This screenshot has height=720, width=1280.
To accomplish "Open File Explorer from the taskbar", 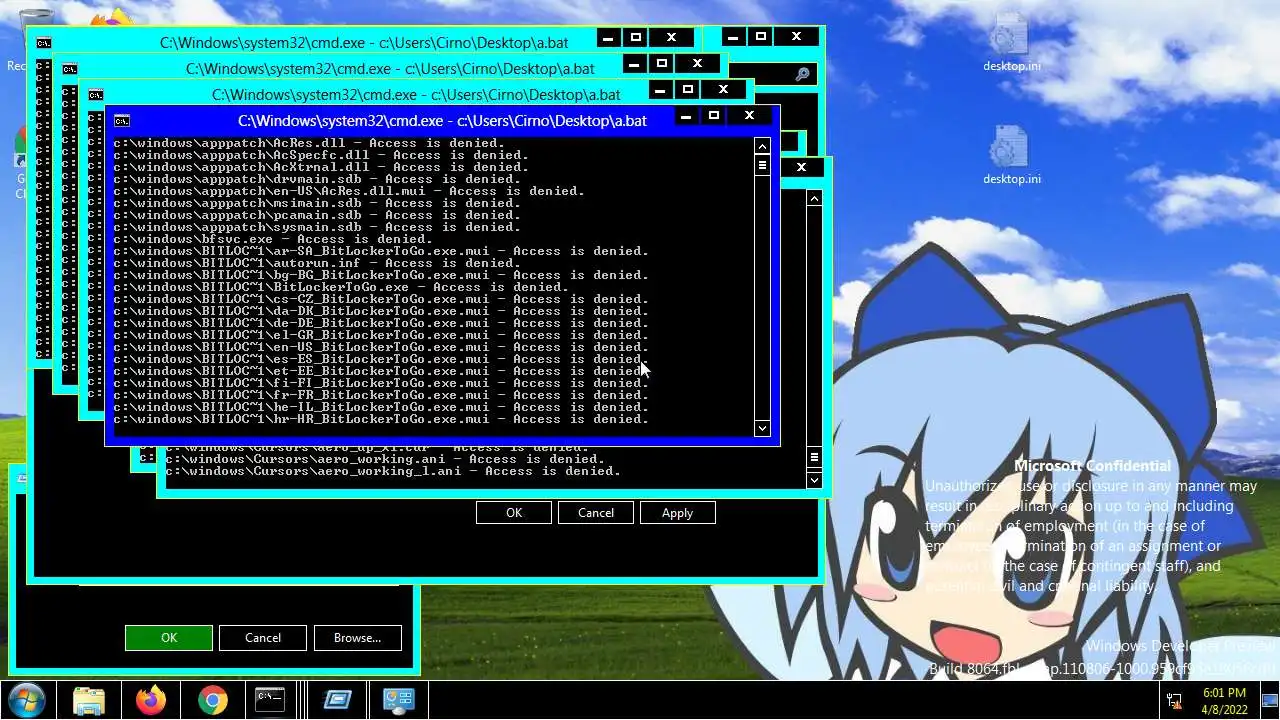I will (89, 700).
